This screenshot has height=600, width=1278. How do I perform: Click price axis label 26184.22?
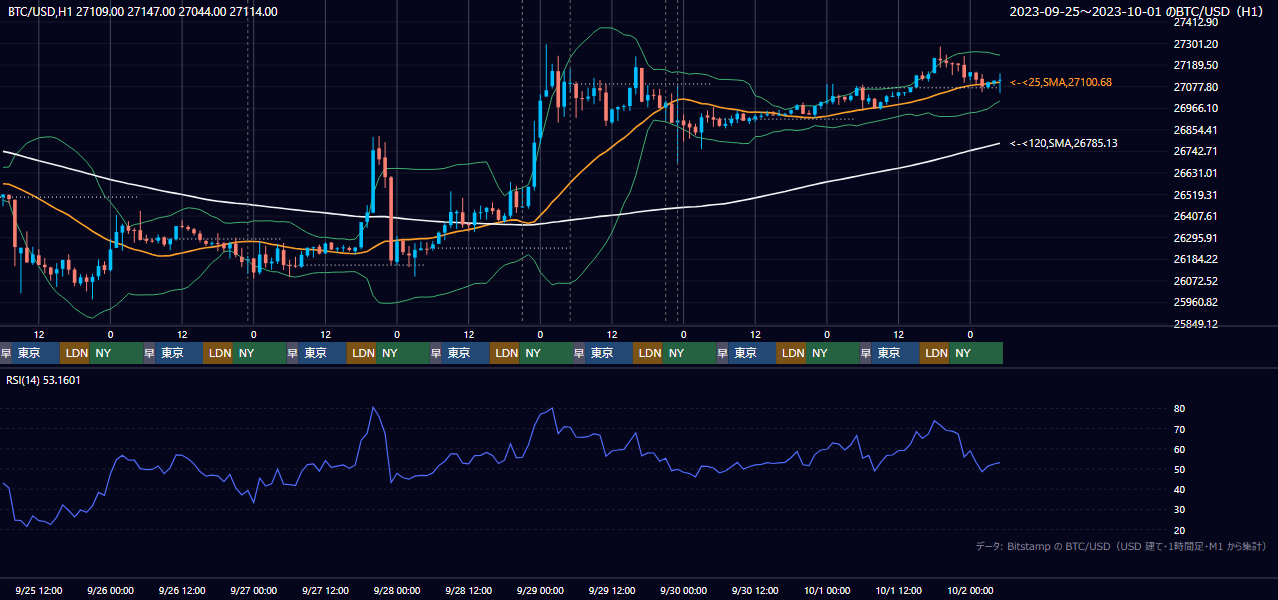click(x=1195, y=259)
